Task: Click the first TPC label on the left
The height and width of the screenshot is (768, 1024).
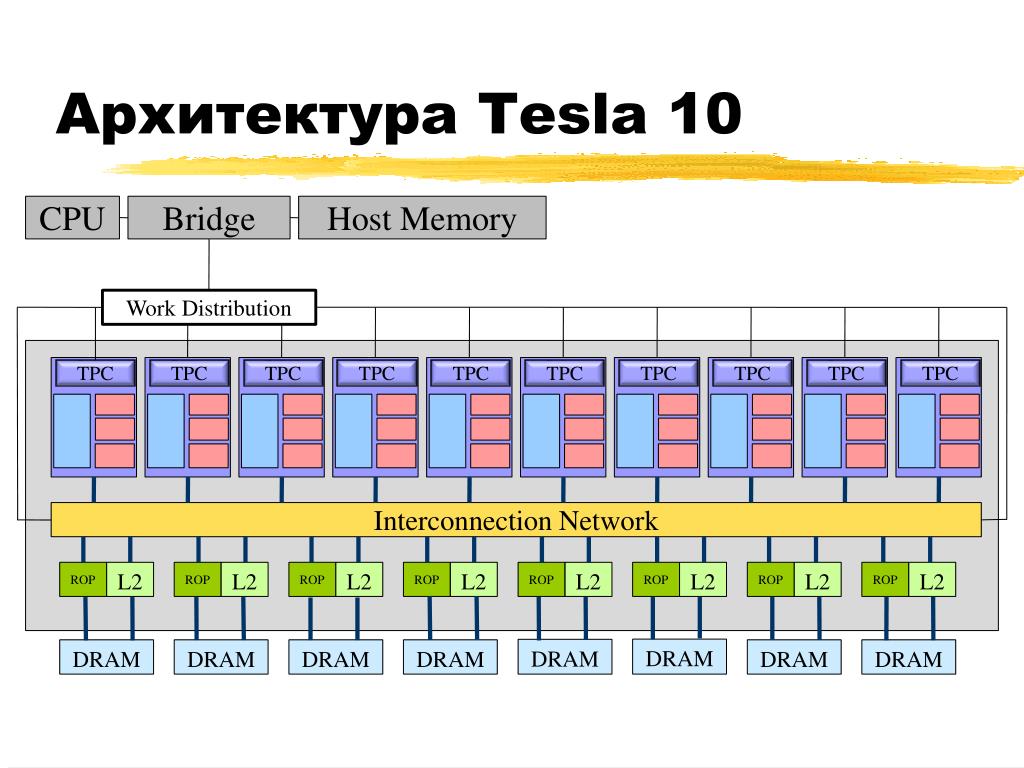Action: click(95, 373)
